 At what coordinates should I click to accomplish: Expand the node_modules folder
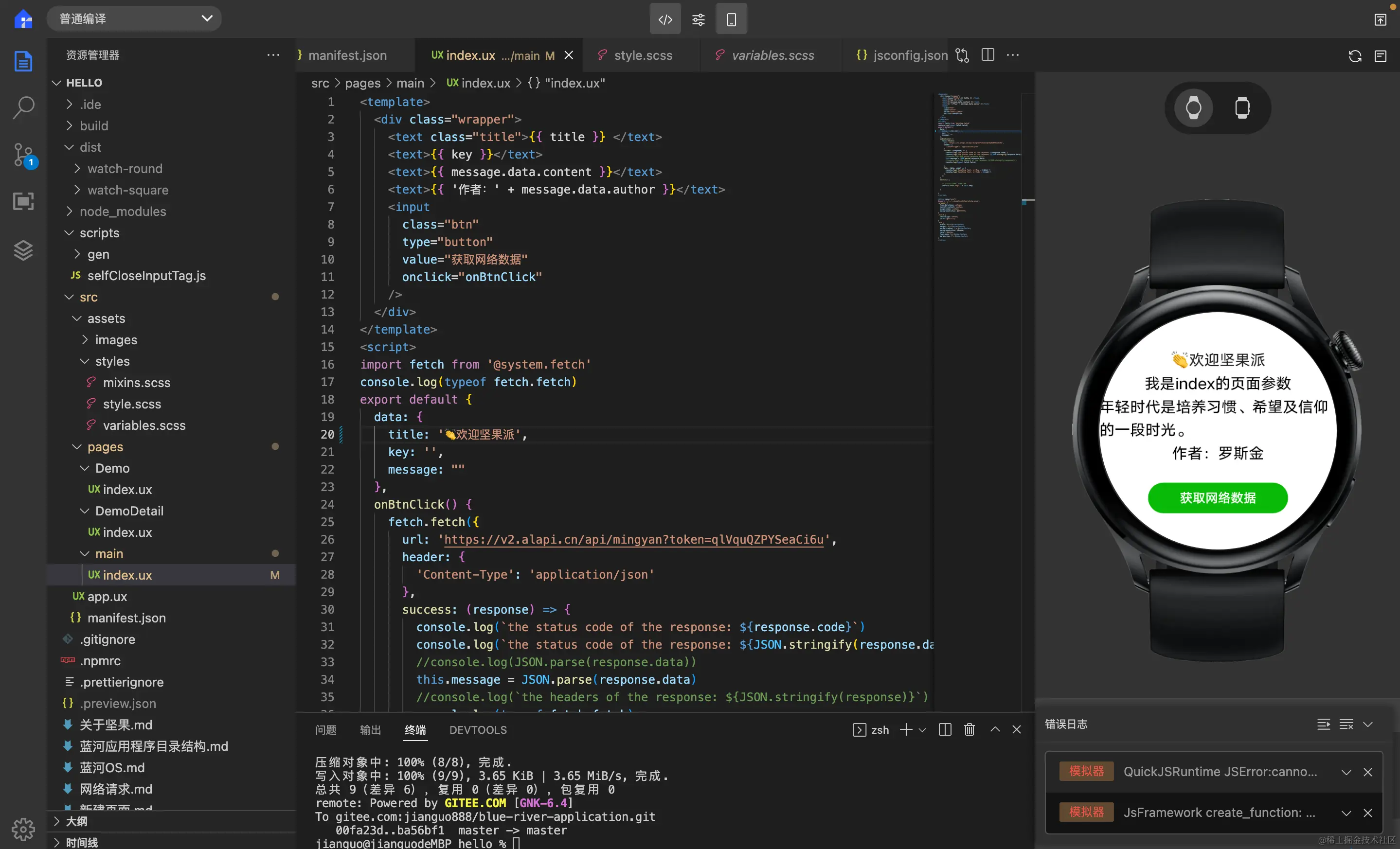tap(123, 211)
